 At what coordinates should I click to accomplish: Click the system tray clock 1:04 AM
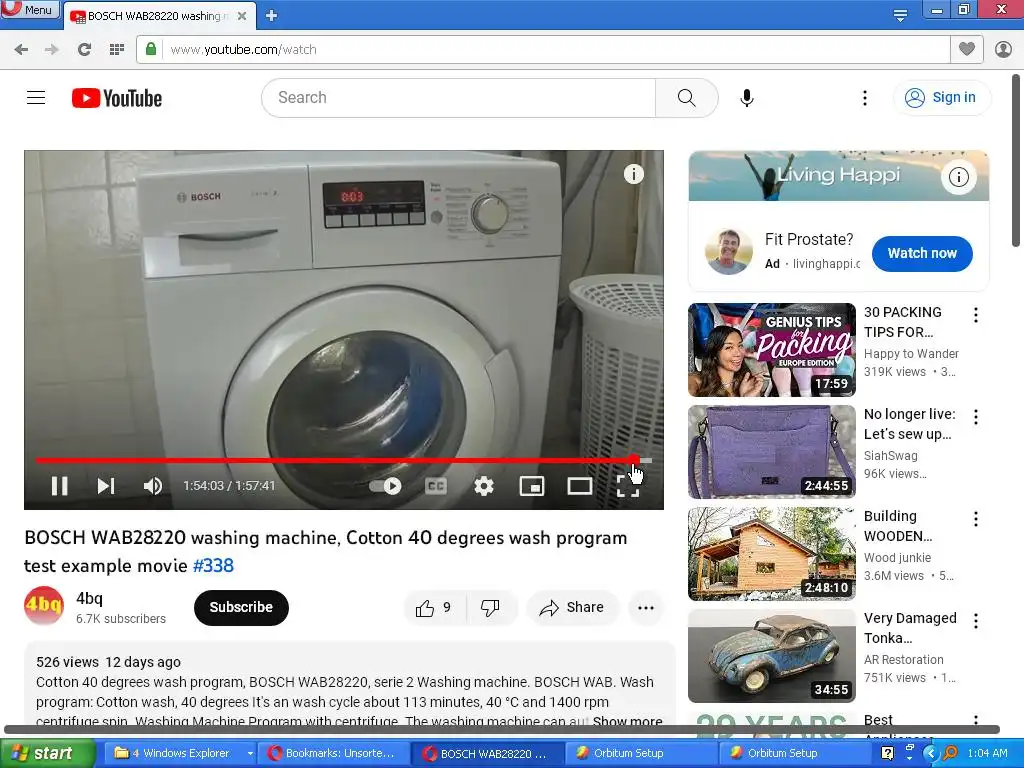point(987,754)
